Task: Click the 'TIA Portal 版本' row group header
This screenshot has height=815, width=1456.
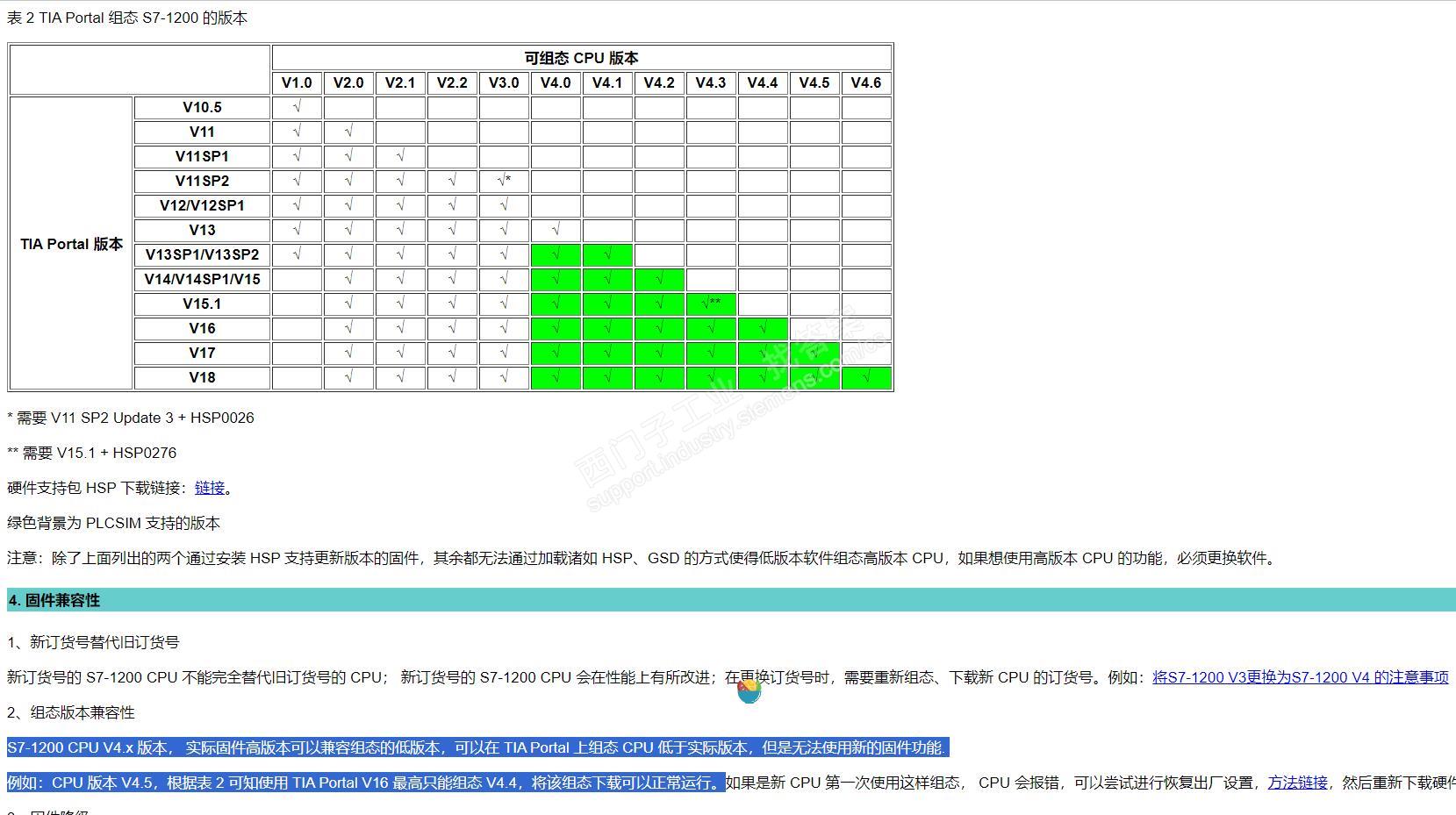Action: (x=71, y=244)
